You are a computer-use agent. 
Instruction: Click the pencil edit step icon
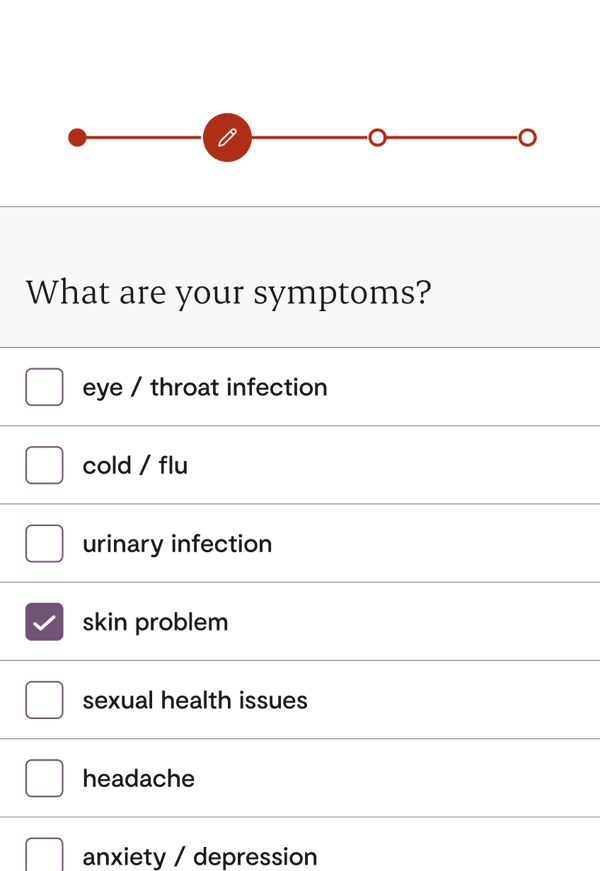click(227, 137)
